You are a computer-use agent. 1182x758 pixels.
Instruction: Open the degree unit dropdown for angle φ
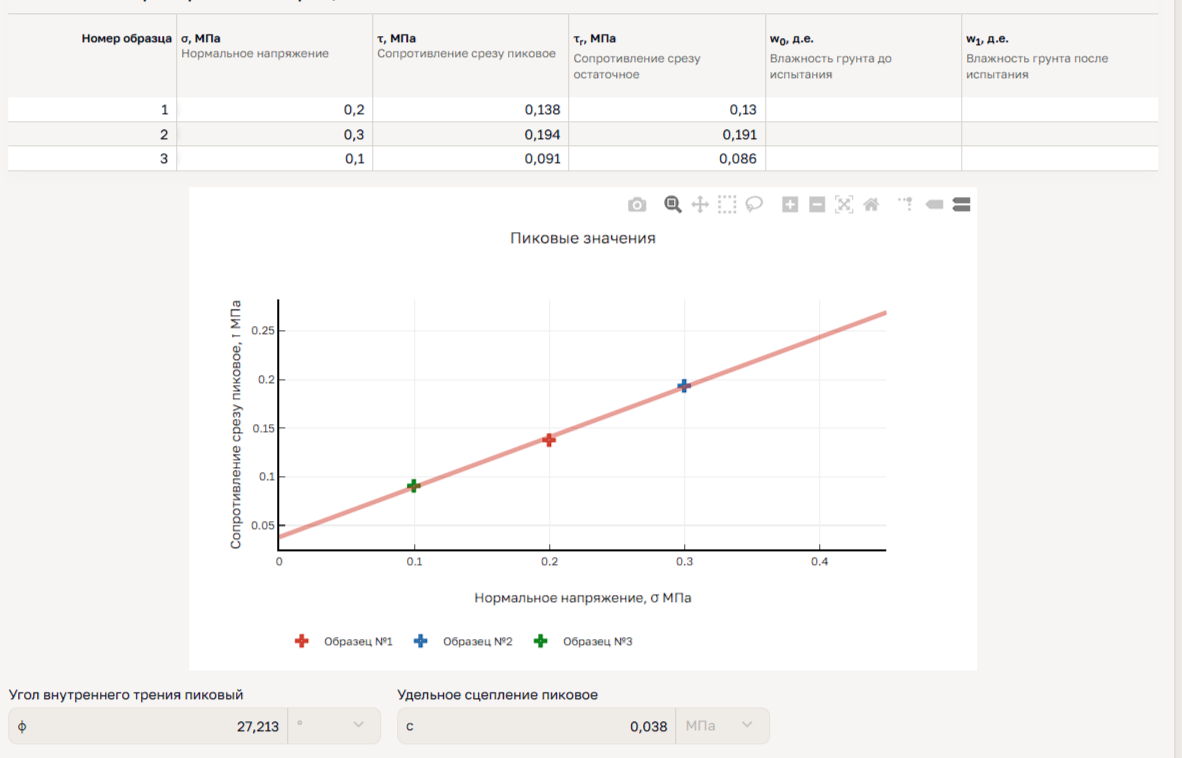point(334,726)
